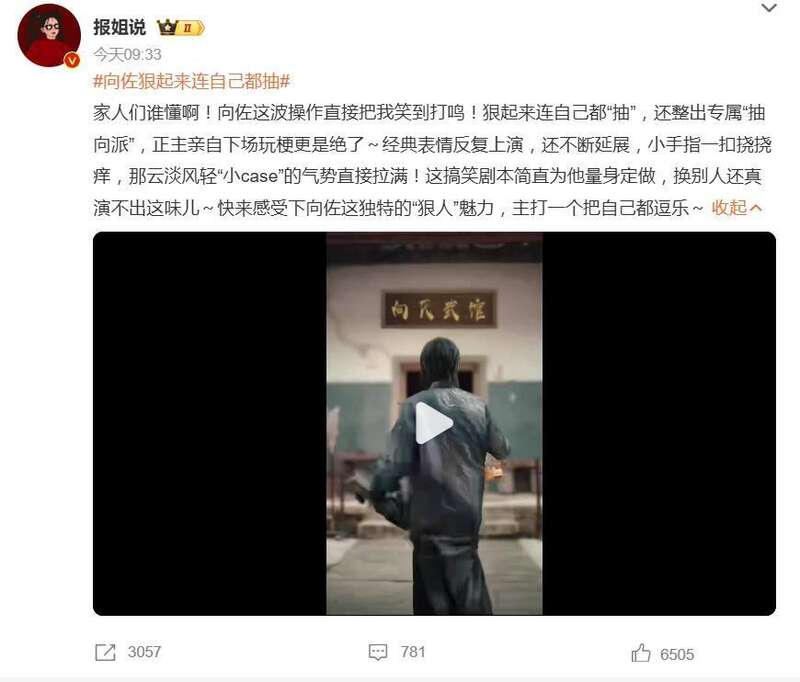800x682 pixels.
Task: Click the comment count 781
Action: [x=413, y=652]
